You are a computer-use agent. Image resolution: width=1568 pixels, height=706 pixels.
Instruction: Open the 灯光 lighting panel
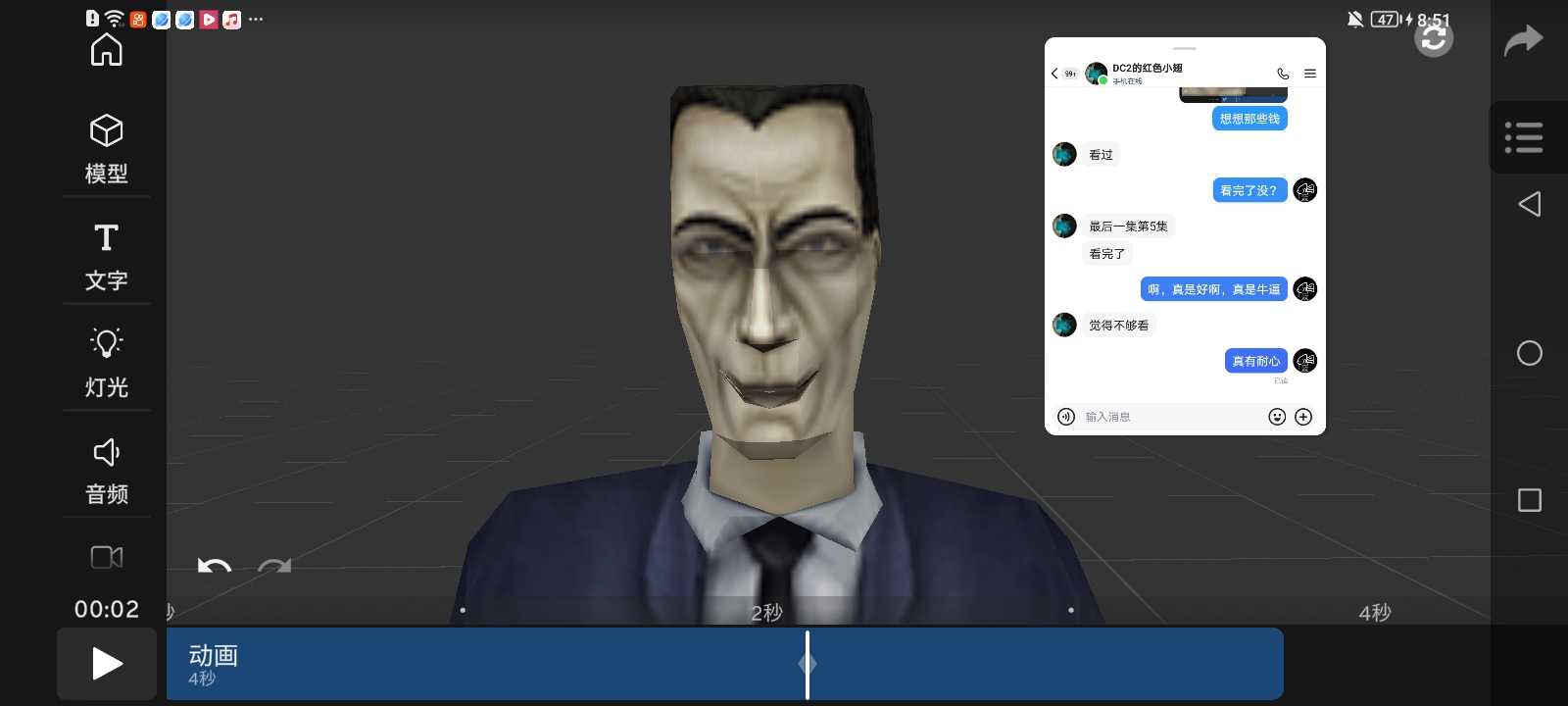click(107, 363)
